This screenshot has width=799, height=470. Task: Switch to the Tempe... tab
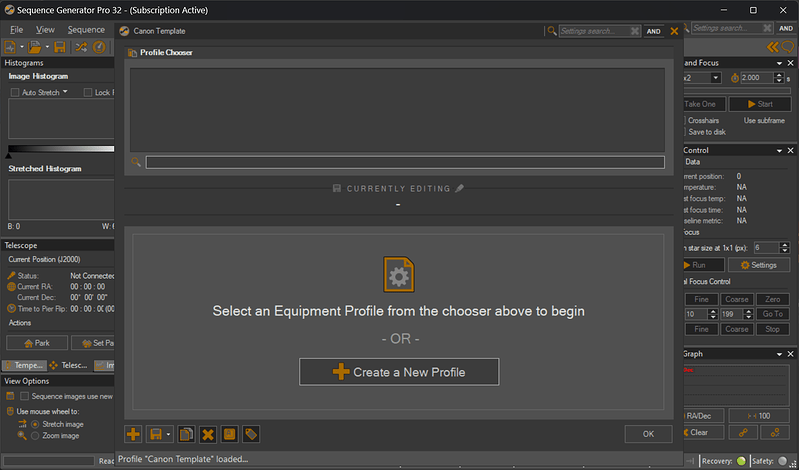[24, 365]
